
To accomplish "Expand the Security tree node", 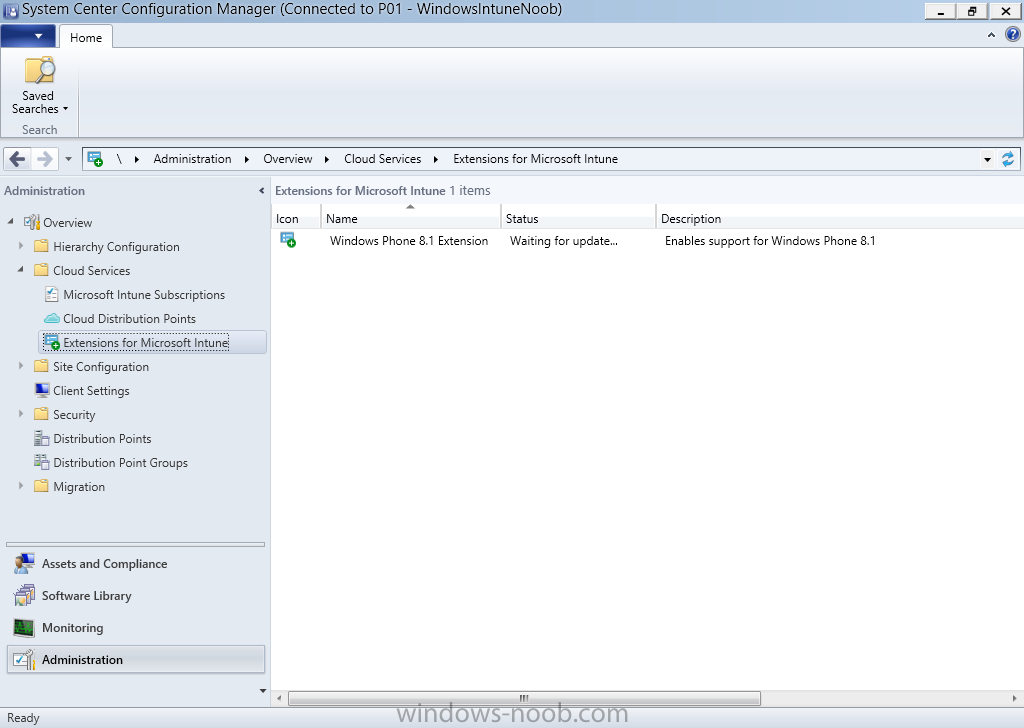I will click(x=21, y=414).
